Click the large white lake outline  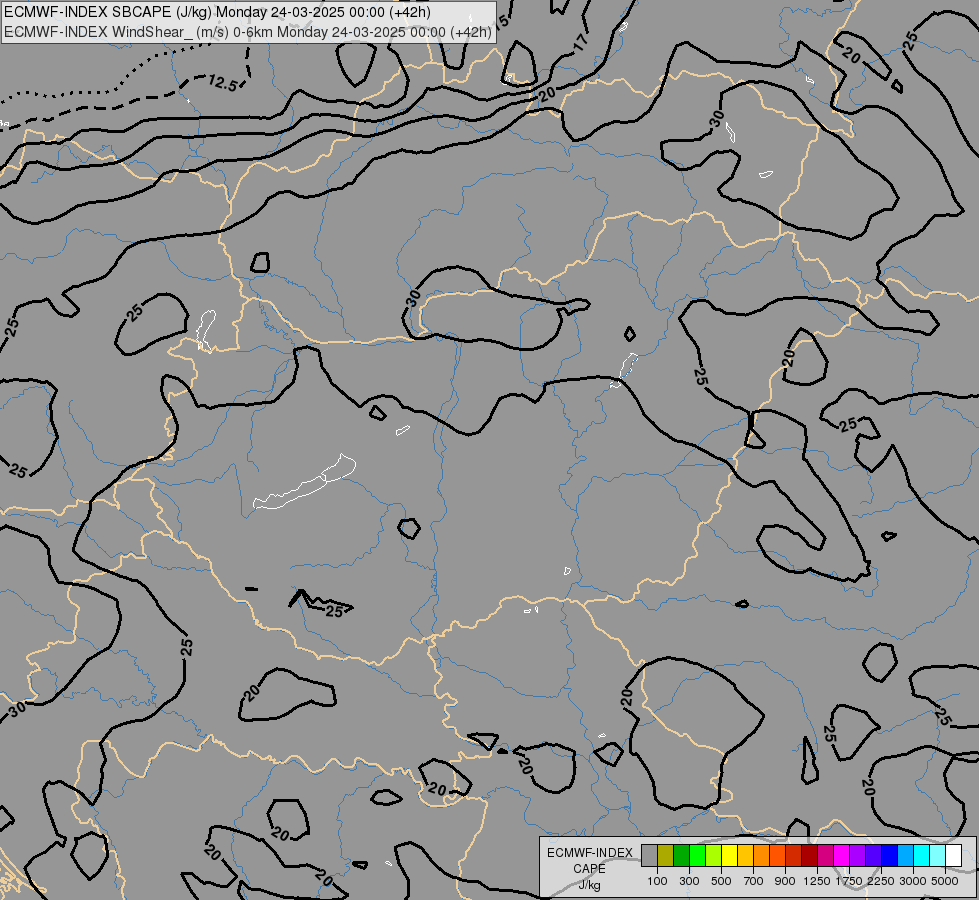[305, 482]
